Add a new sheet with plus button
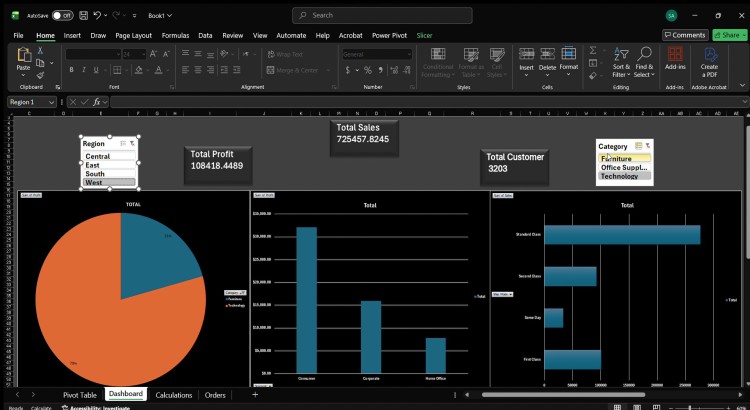Screen dimensions: 750x410 coord(255,394)
